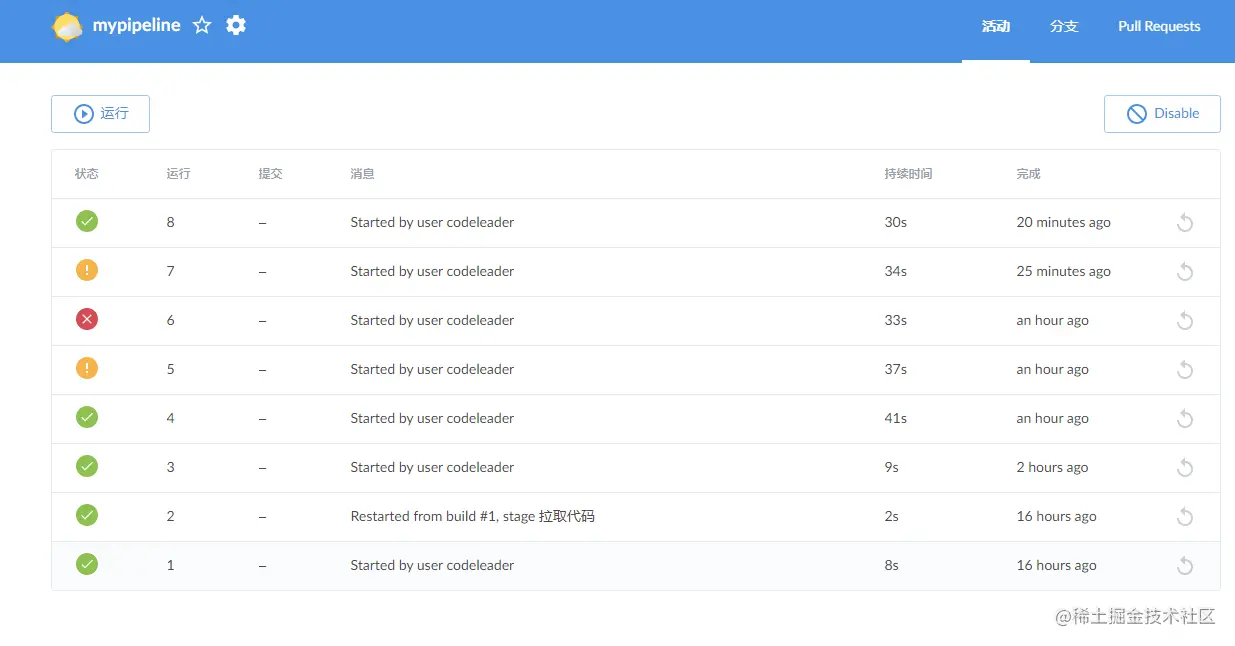Click the 持续时间 column header
Screen dimensions: 1235x646
click(x=909, y=174)
